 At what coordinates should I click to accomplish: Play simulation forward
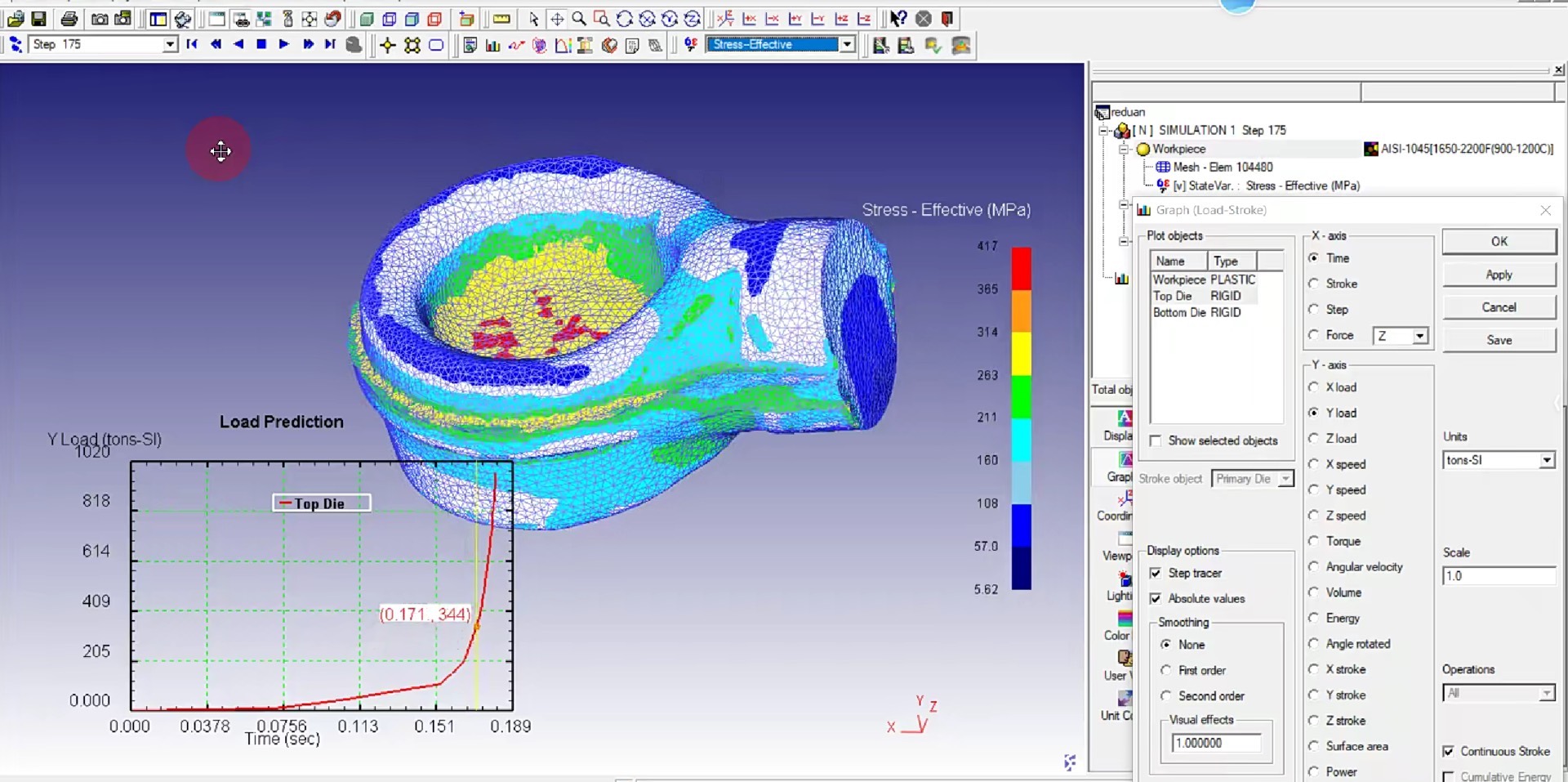point(284,45)
